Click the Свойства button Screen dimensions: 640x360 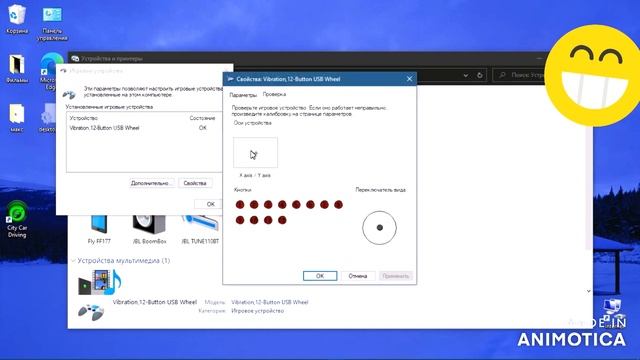coord(195,183)
